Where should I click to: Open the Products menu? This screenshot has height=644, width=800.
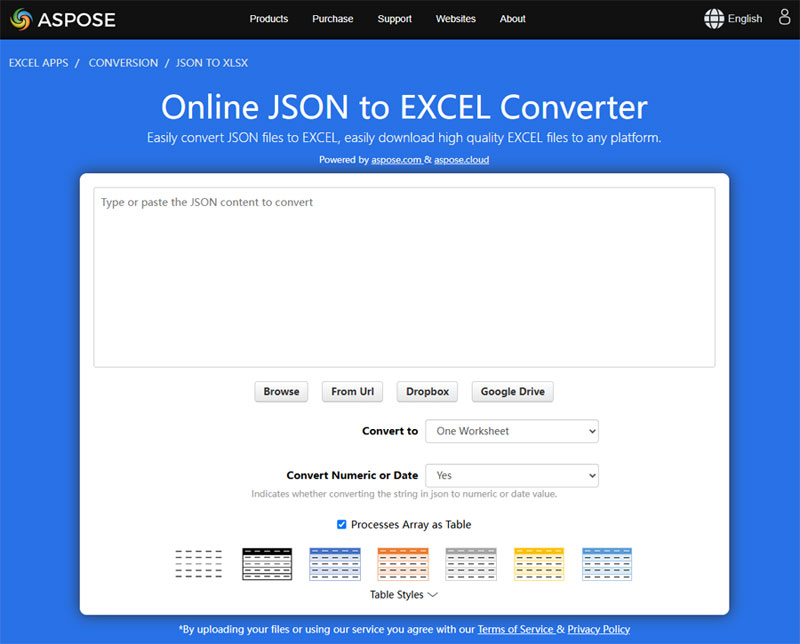(268, 19)
